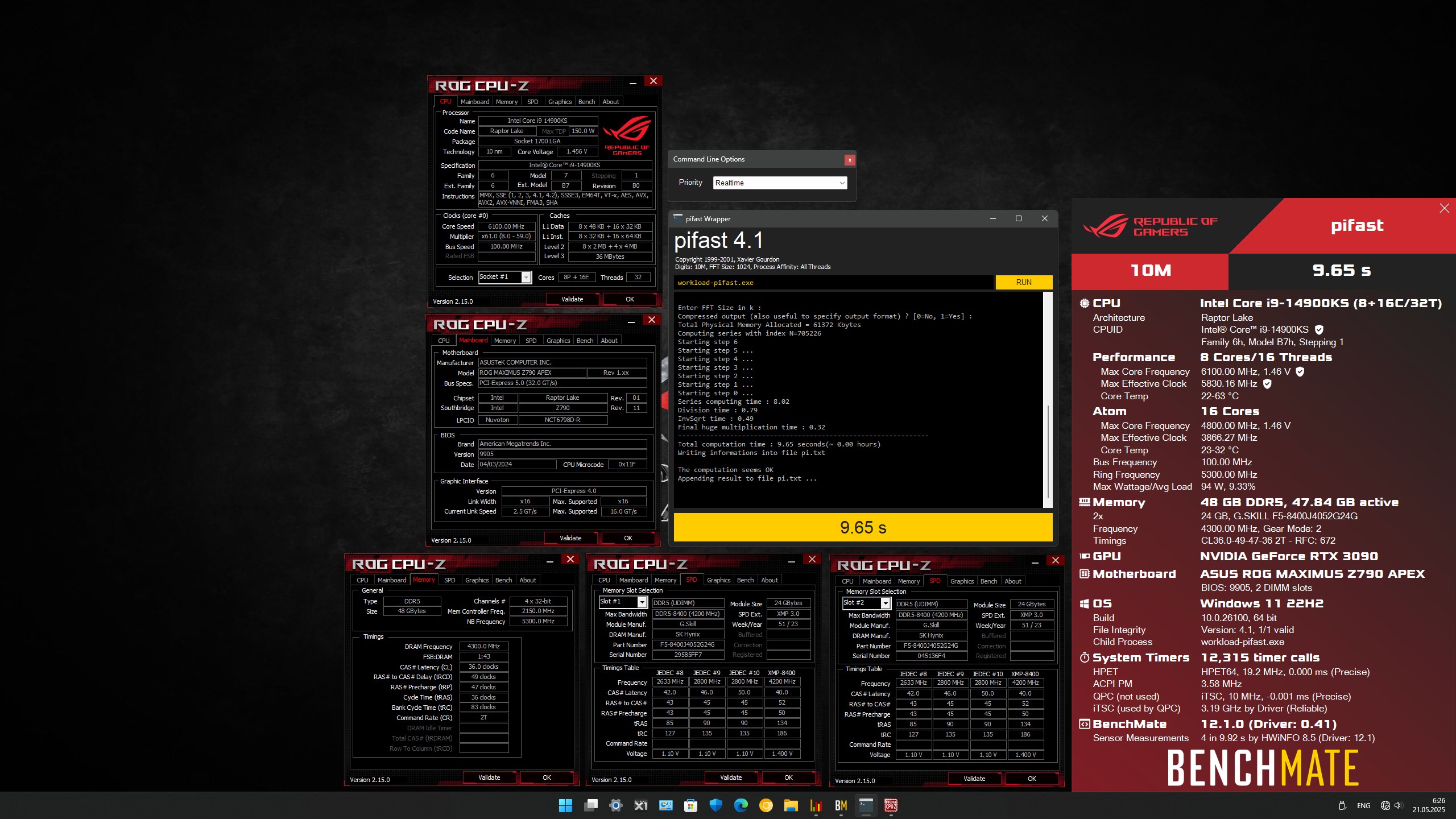Click OK in the Mainboard CPU-Z window
1456x819 pixels.
628,538
